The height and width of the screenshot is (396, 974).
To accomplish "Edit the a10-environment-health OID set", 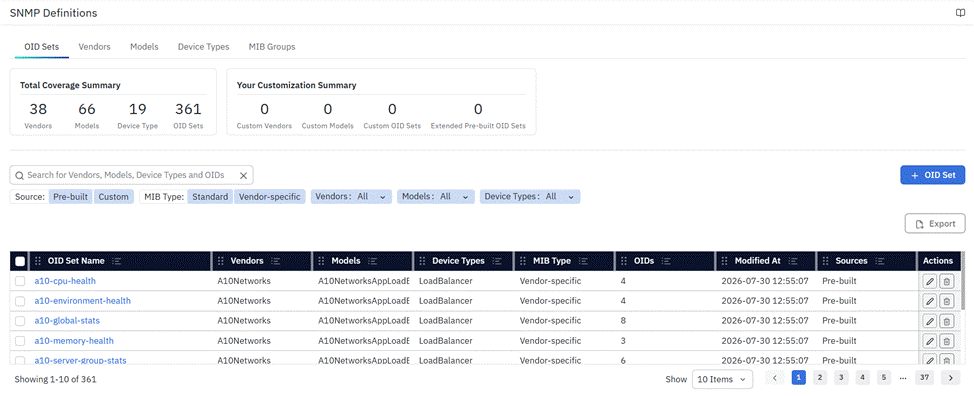I will click(x=930, y=301).
